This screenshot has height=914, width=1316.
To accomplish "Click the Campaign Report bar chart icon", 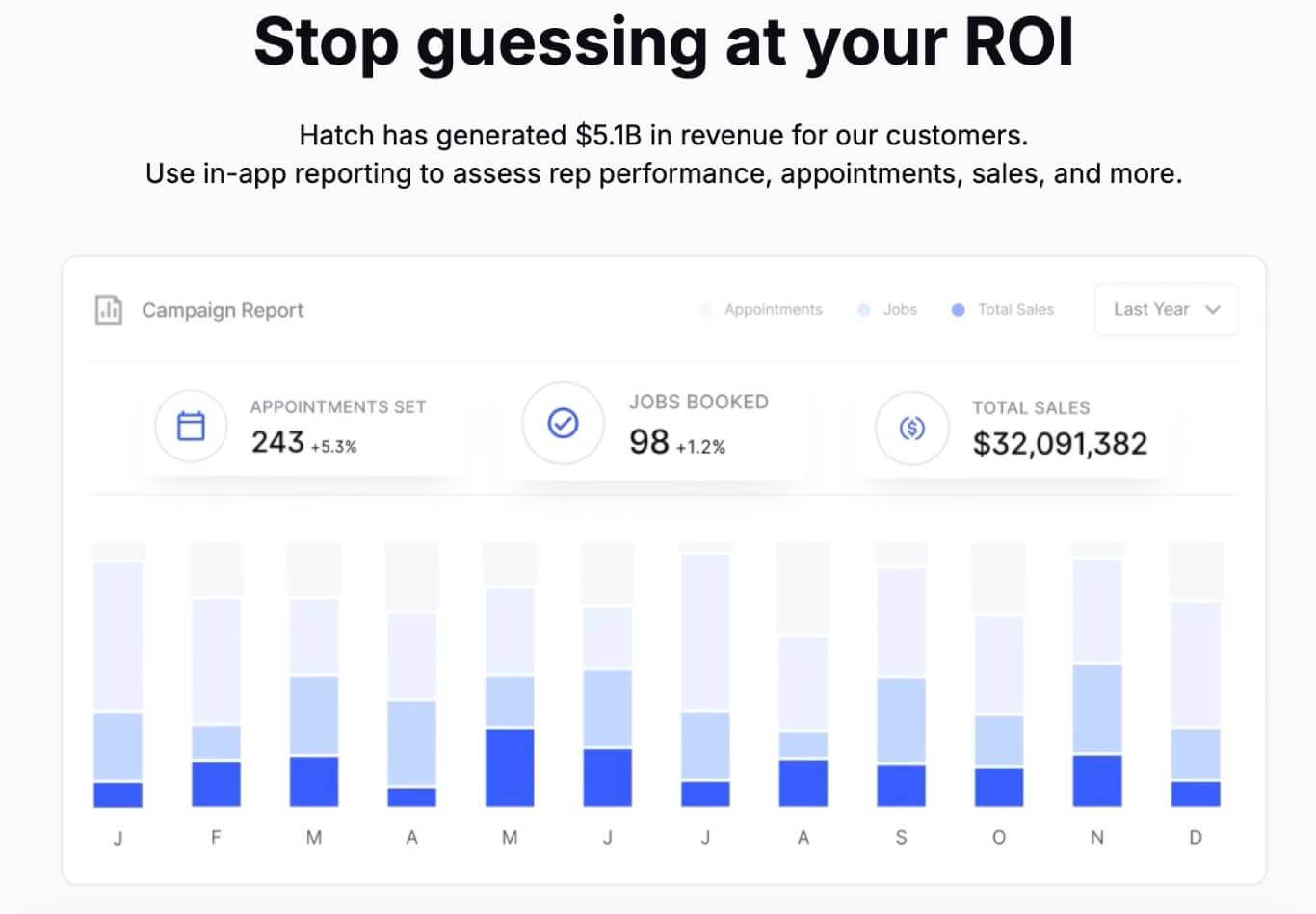I will pos(109,310).
